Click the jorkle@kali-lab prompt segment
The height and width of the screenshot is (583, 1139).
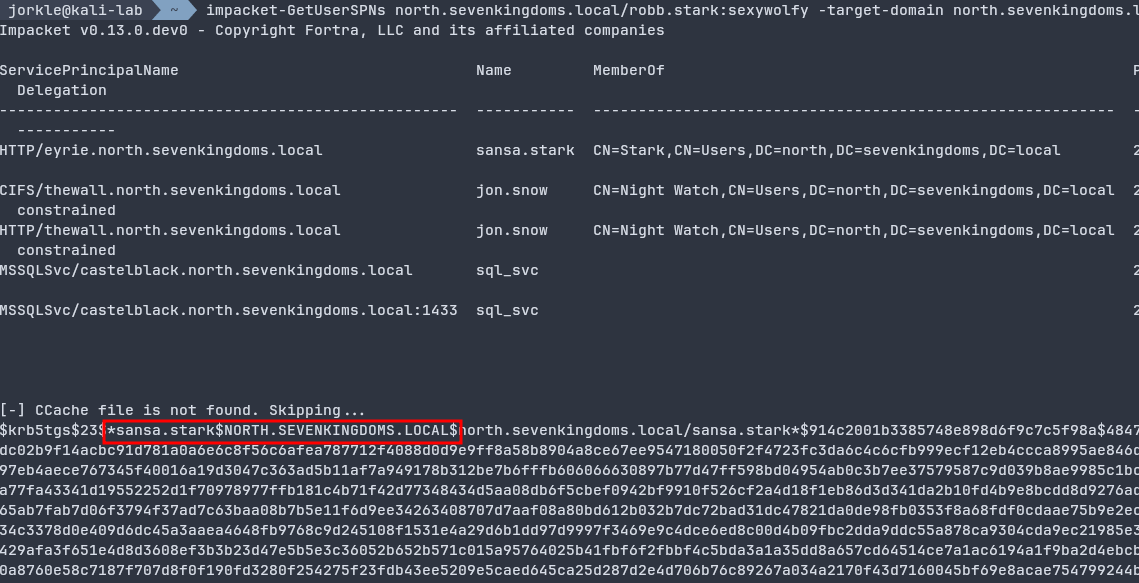pos(75,10)
